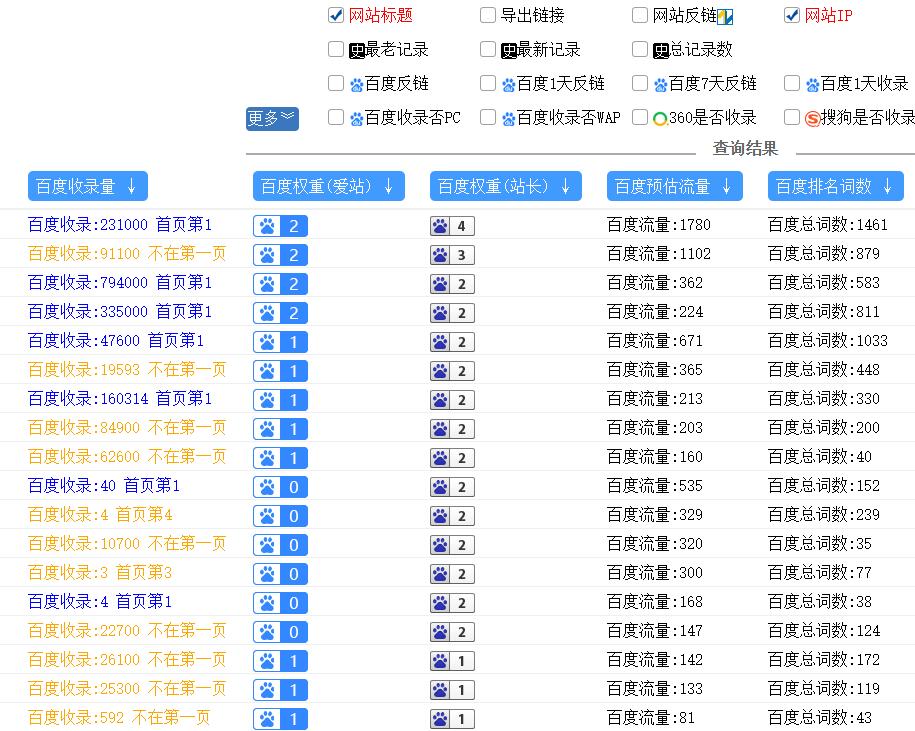Click the 爱站 weight badge in the 百度收录:47600 row
This screenshot has width=915, height=731.
click(280, 342)
